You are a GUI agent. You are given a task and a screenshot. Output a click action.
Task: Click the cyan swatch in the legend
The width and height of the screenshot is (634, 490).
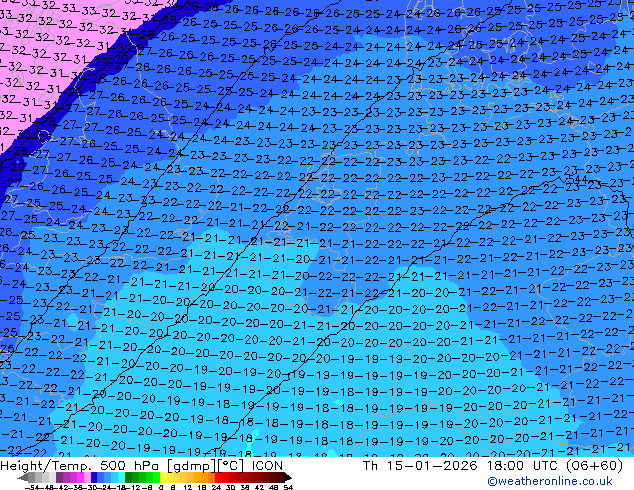[122, 477]
